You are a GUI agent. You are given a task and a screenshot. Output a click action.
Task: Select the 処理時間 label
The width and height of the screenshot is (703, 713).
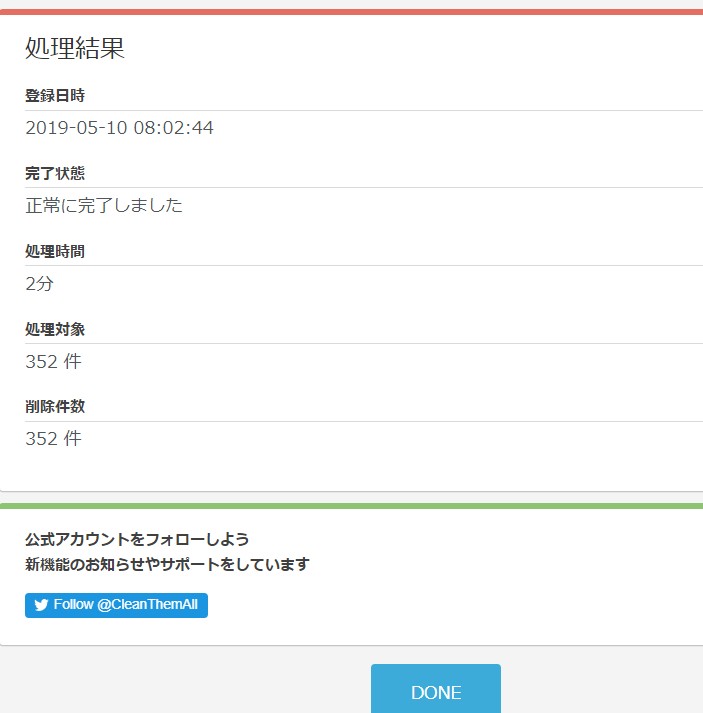(x=55, y=252)
